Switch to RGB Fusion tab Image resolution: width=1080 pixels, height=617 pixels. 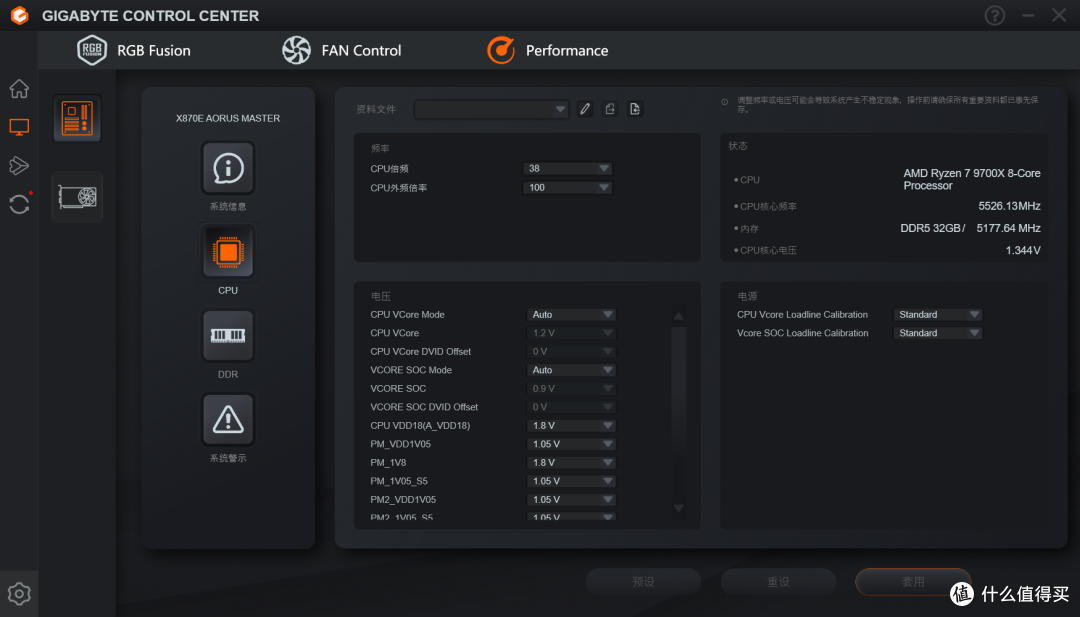tap(154, 50)
